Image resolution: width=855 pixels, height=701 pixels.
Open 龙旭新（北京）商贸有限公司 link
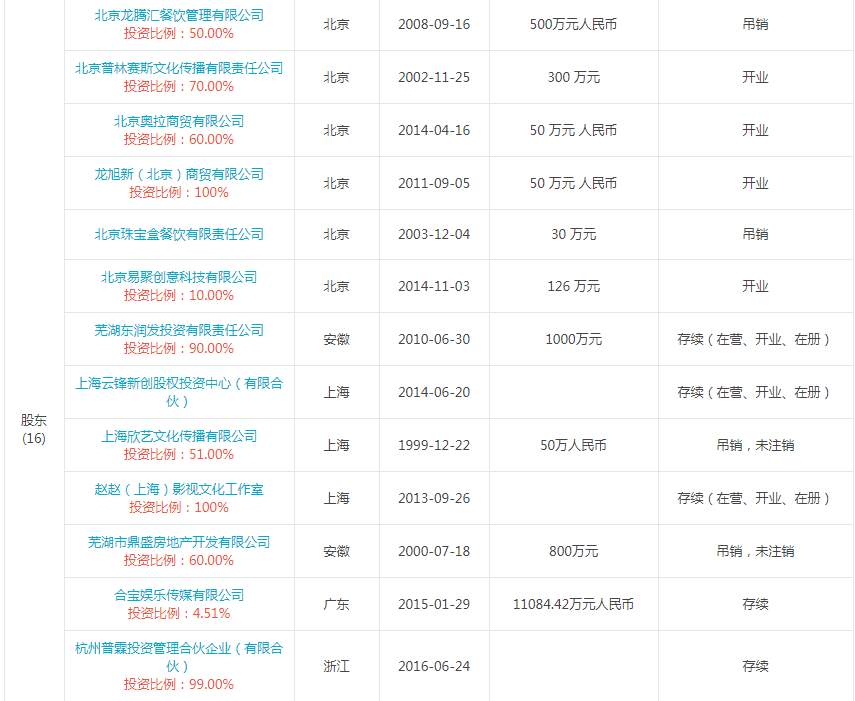[179, 174]
